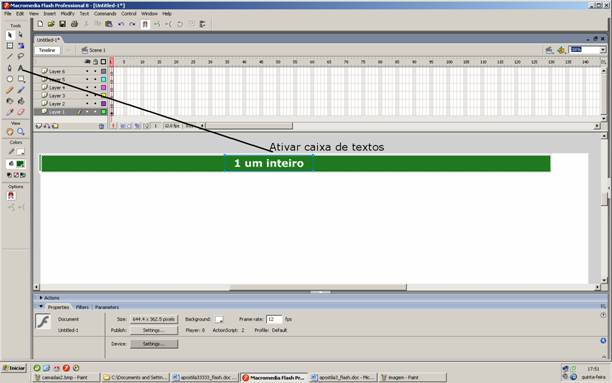Image resolution: width=612 pixels, height=383 pixels.
Task: Select the Text tool in Tools panel
Action: coord(21,68)
